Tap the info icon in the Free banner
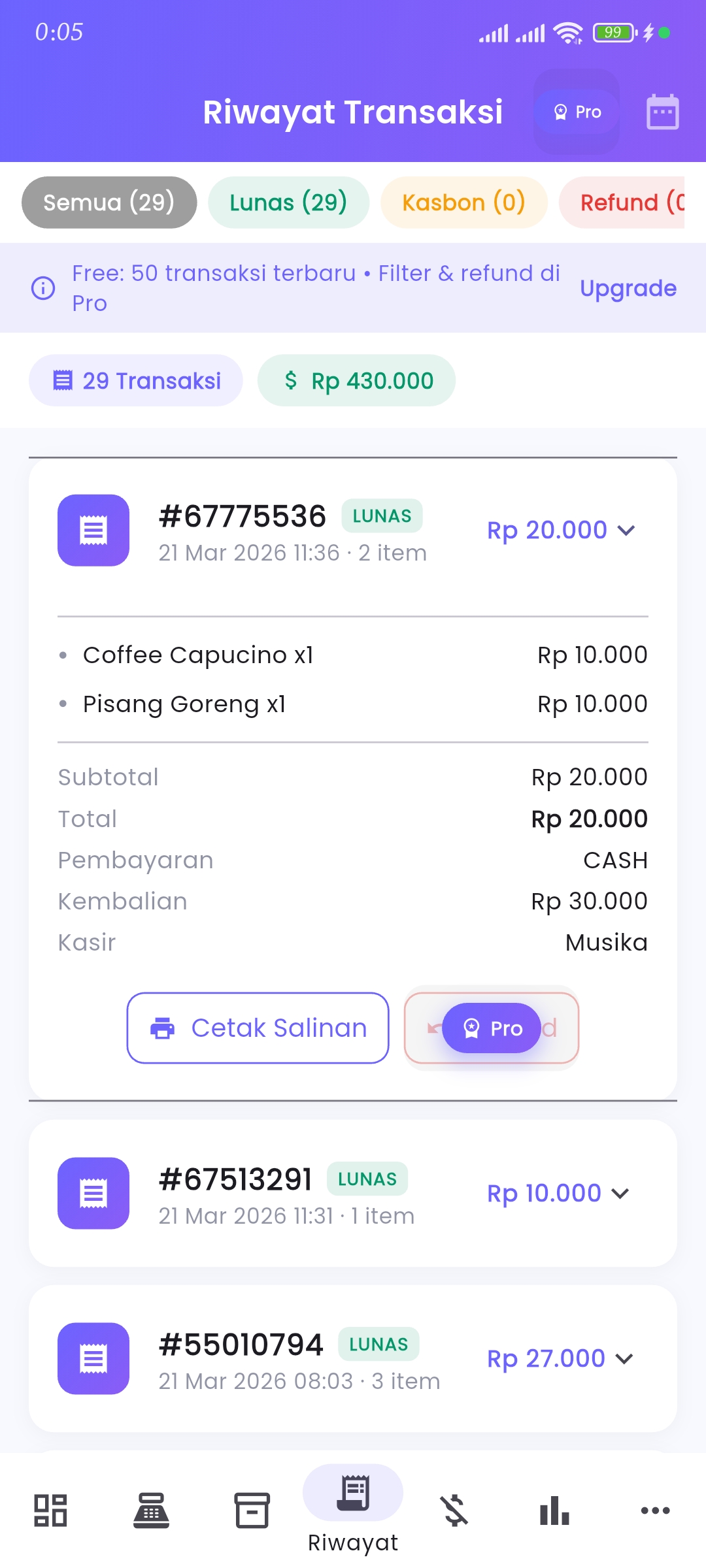This screenshot has height=1568, width=706. tap(44, 288)
